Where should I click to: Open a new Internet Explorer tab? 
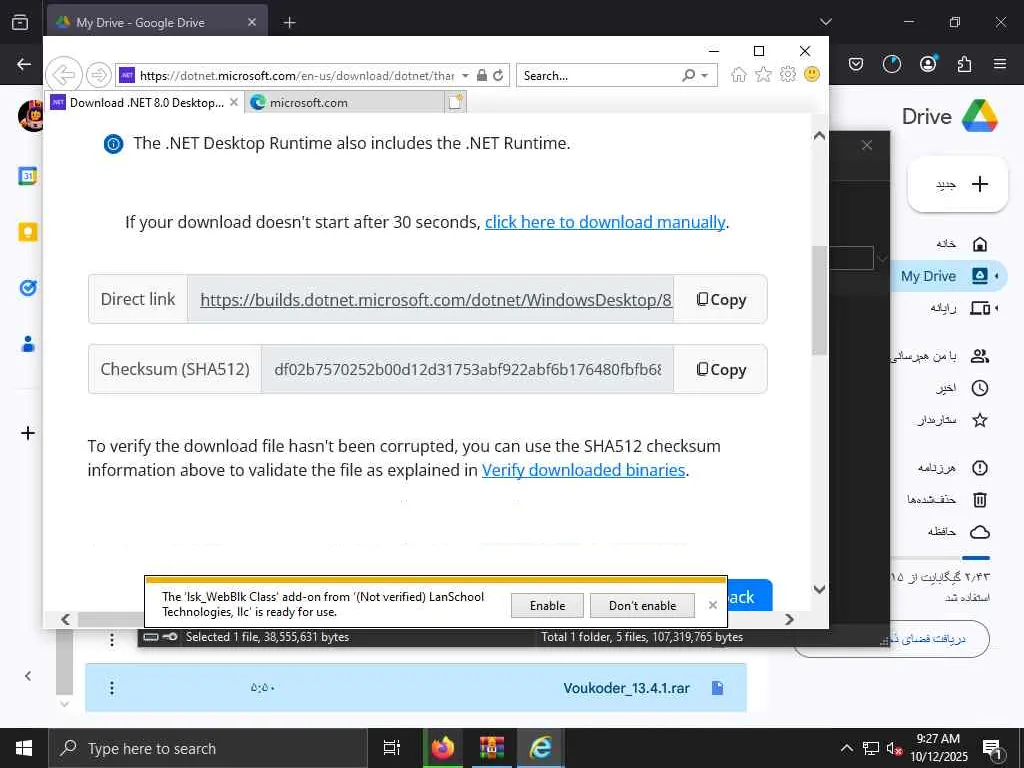(x=456, y=102)
